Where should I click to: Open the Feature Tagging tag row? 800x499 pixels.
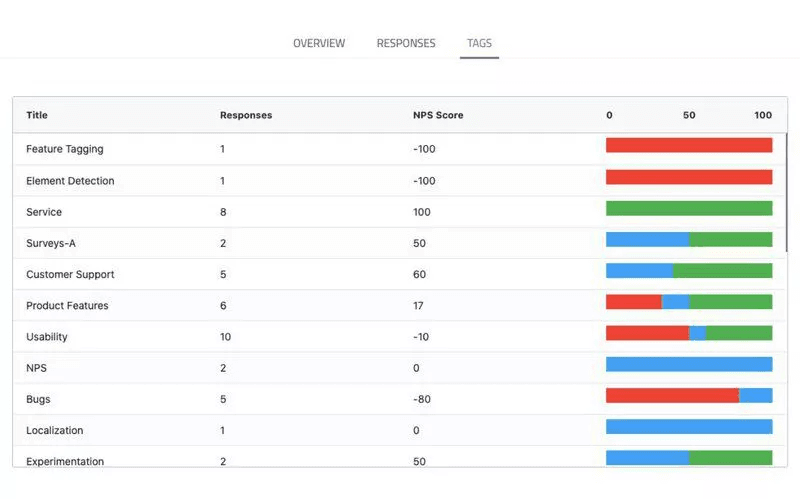[x=64, y=149]
